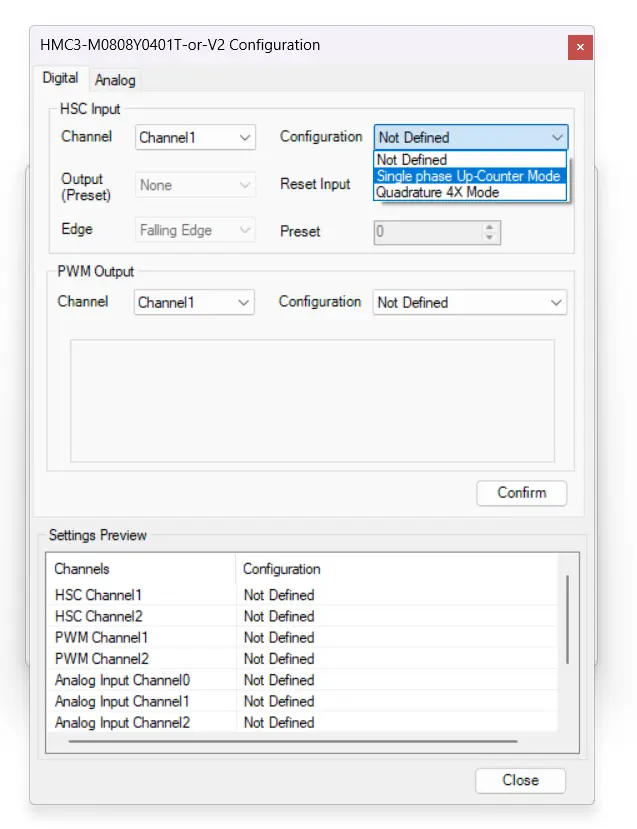Select the Analog Input Channel2 row
This screenshot has width=637, height=829.
(x=302, y=722)
